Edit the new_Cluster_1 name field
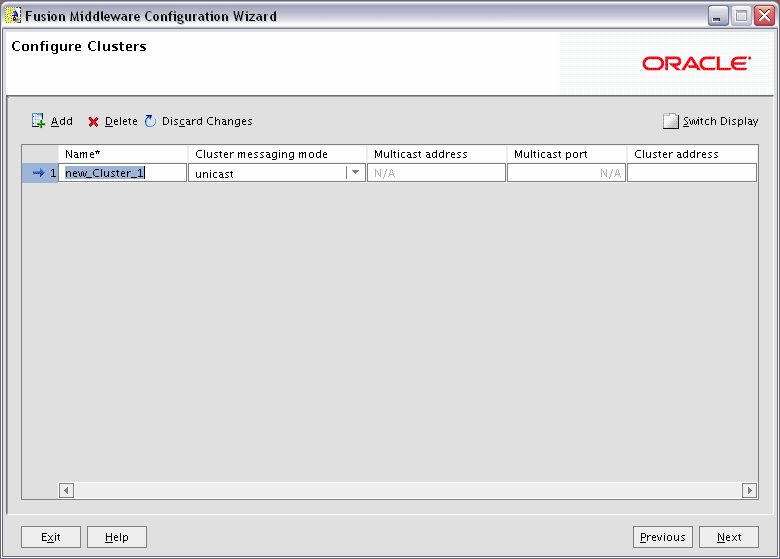Viewport: 780px width, 559px height. [122, 173]
